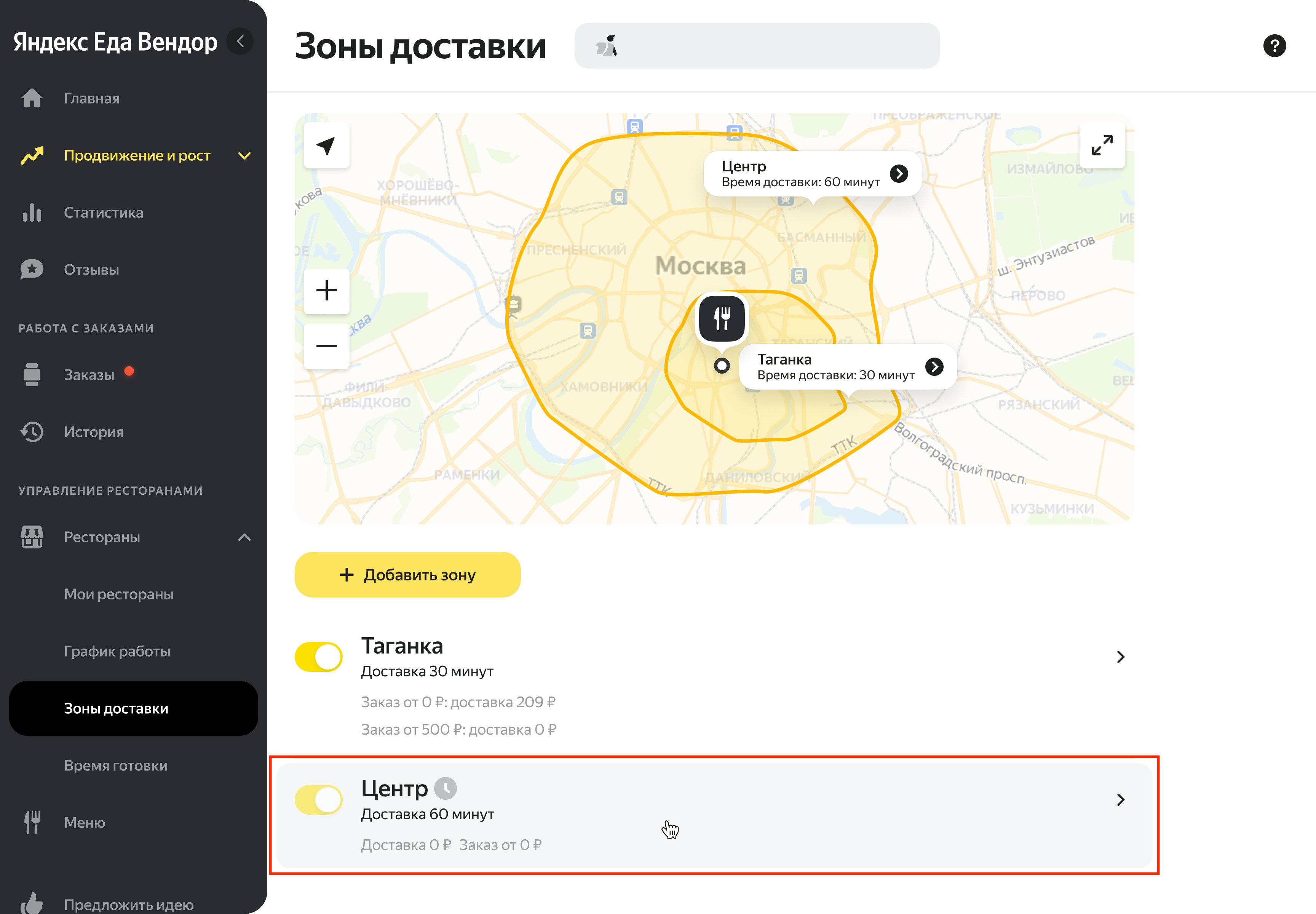Collapse the Рестораны section
Screen dimensions: 1316x914
tap(244, 537)
